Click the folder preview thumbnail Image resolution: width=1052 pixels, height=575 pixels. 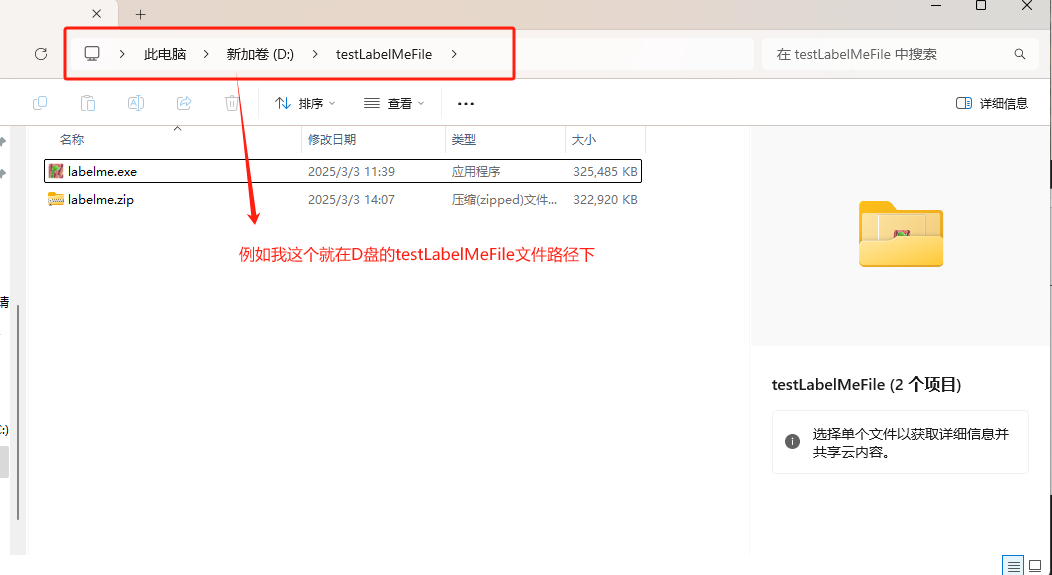click(x=901, y=233)
